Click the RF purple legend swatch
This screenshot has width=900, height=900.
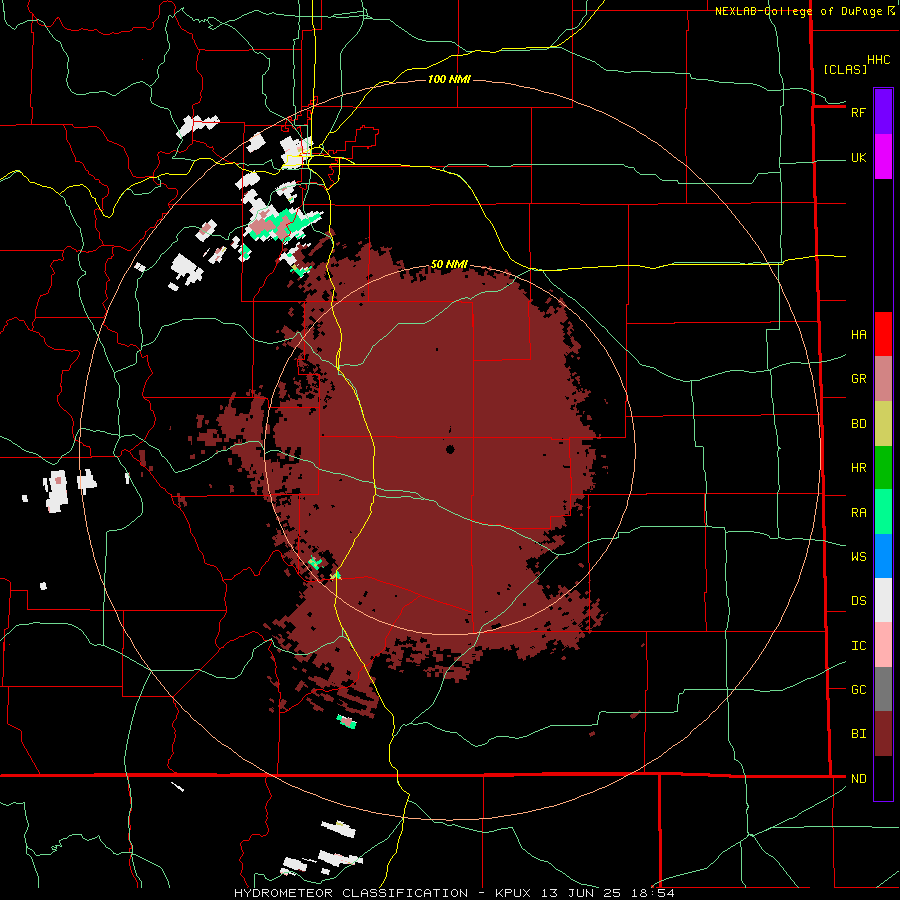coord(883,112)
